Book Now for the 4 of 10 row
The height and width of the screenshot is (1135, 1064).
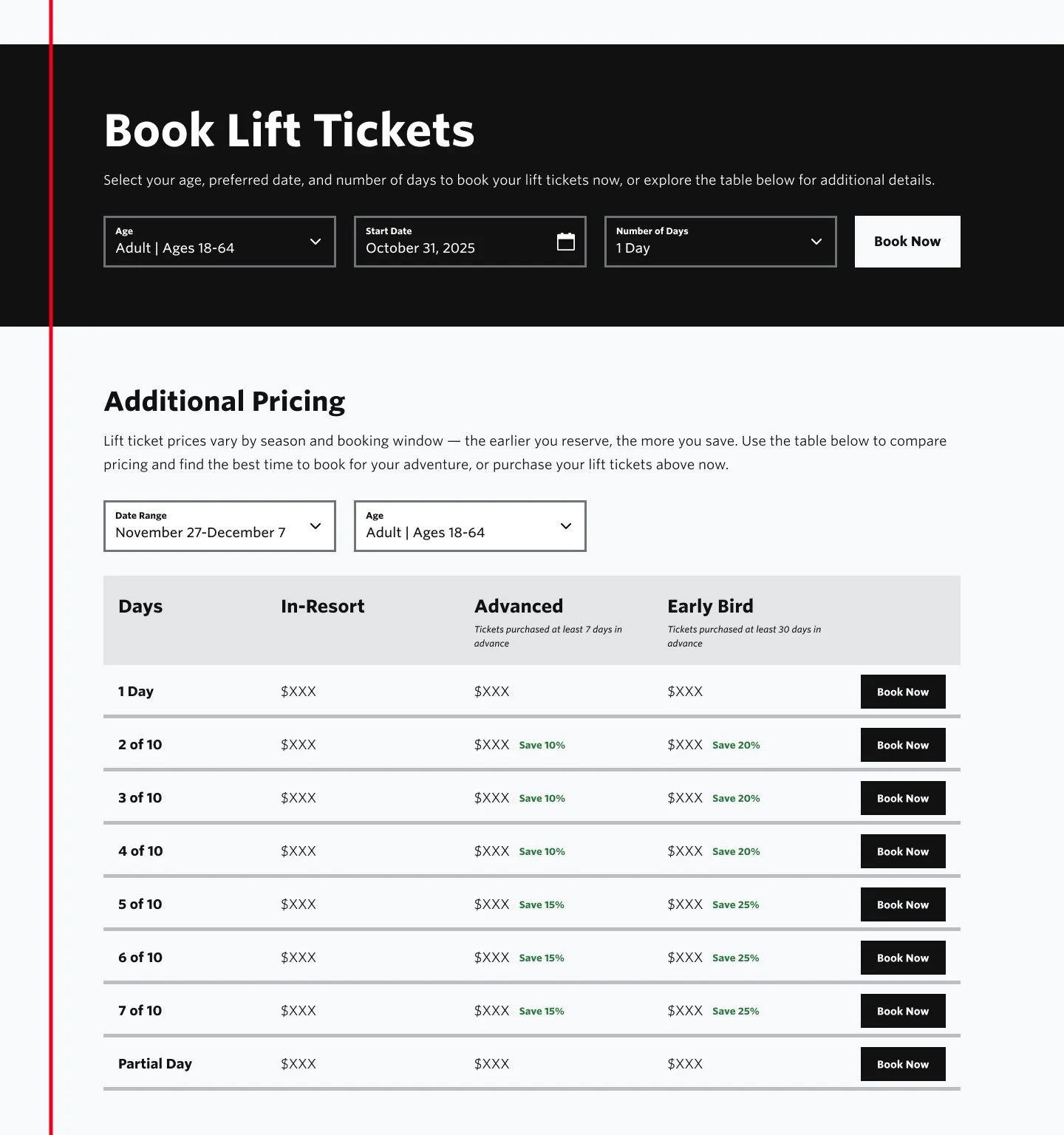click(903, 851)
